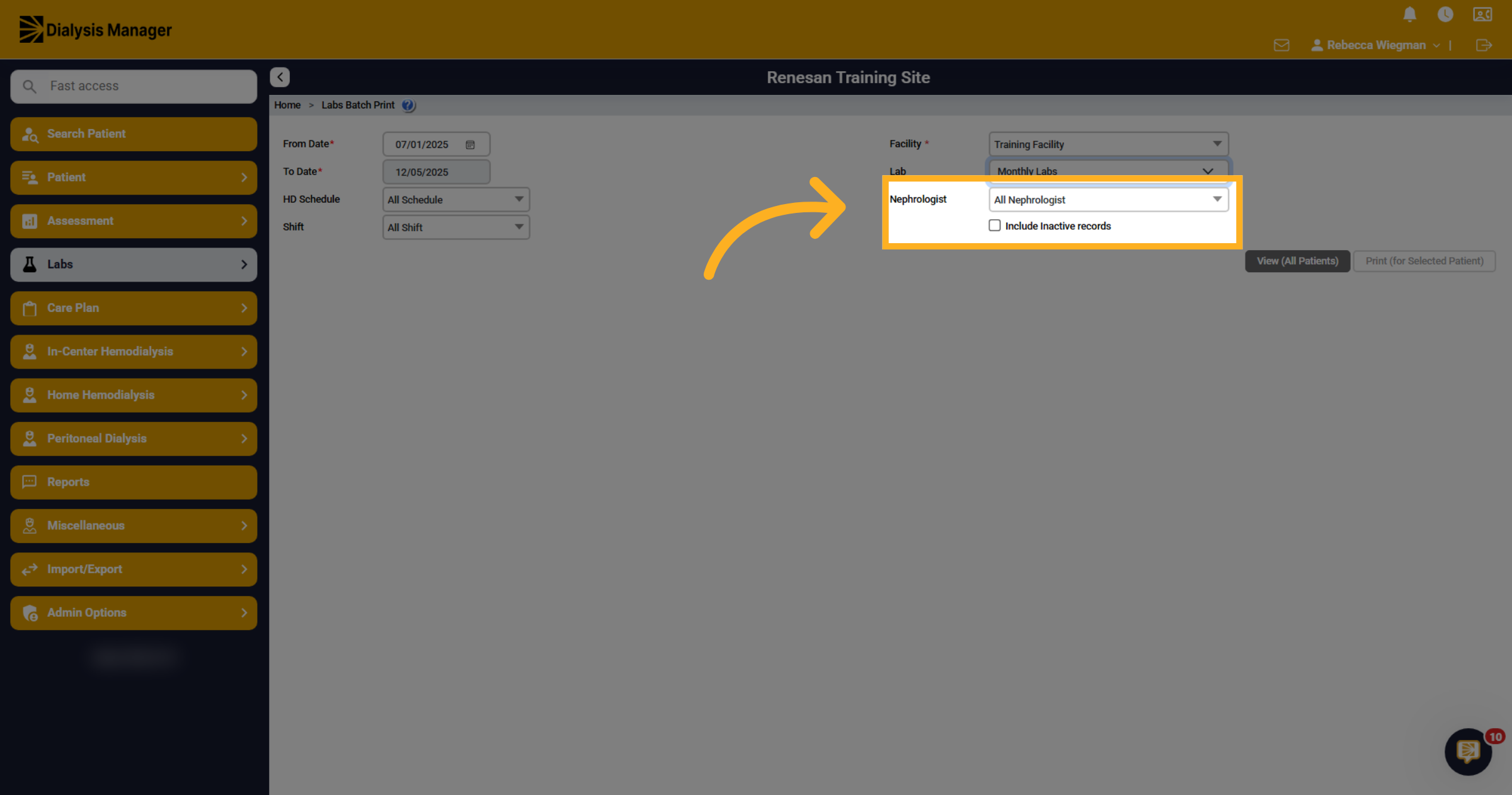Open the clock history icon
This screenshot has width=1512, height=795.
pyautogui.click(x=1445, y=14)
